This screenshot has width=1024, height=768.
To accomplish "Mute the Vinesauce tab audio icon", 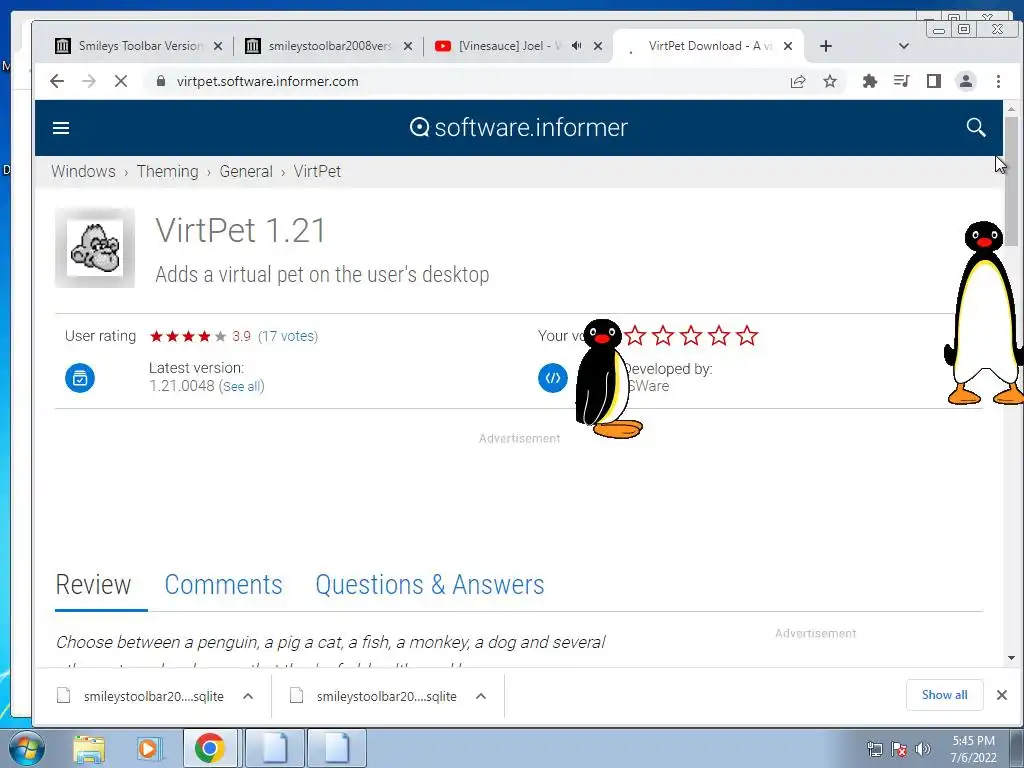I will [577, 46].
